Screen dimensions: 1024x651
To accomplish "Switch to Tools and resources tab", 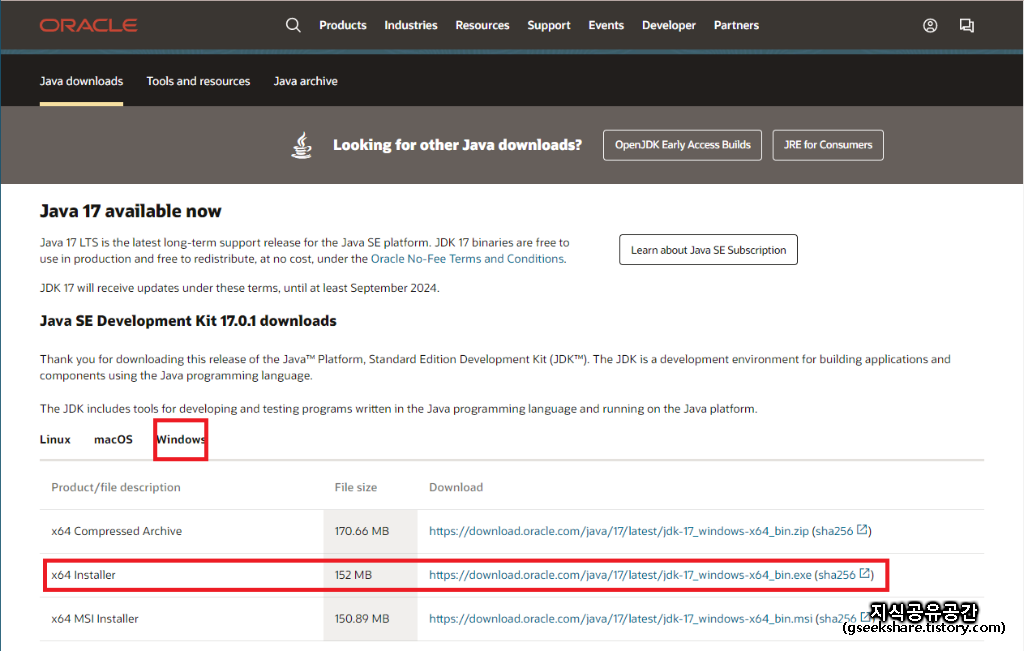I will tap(198, 81).
